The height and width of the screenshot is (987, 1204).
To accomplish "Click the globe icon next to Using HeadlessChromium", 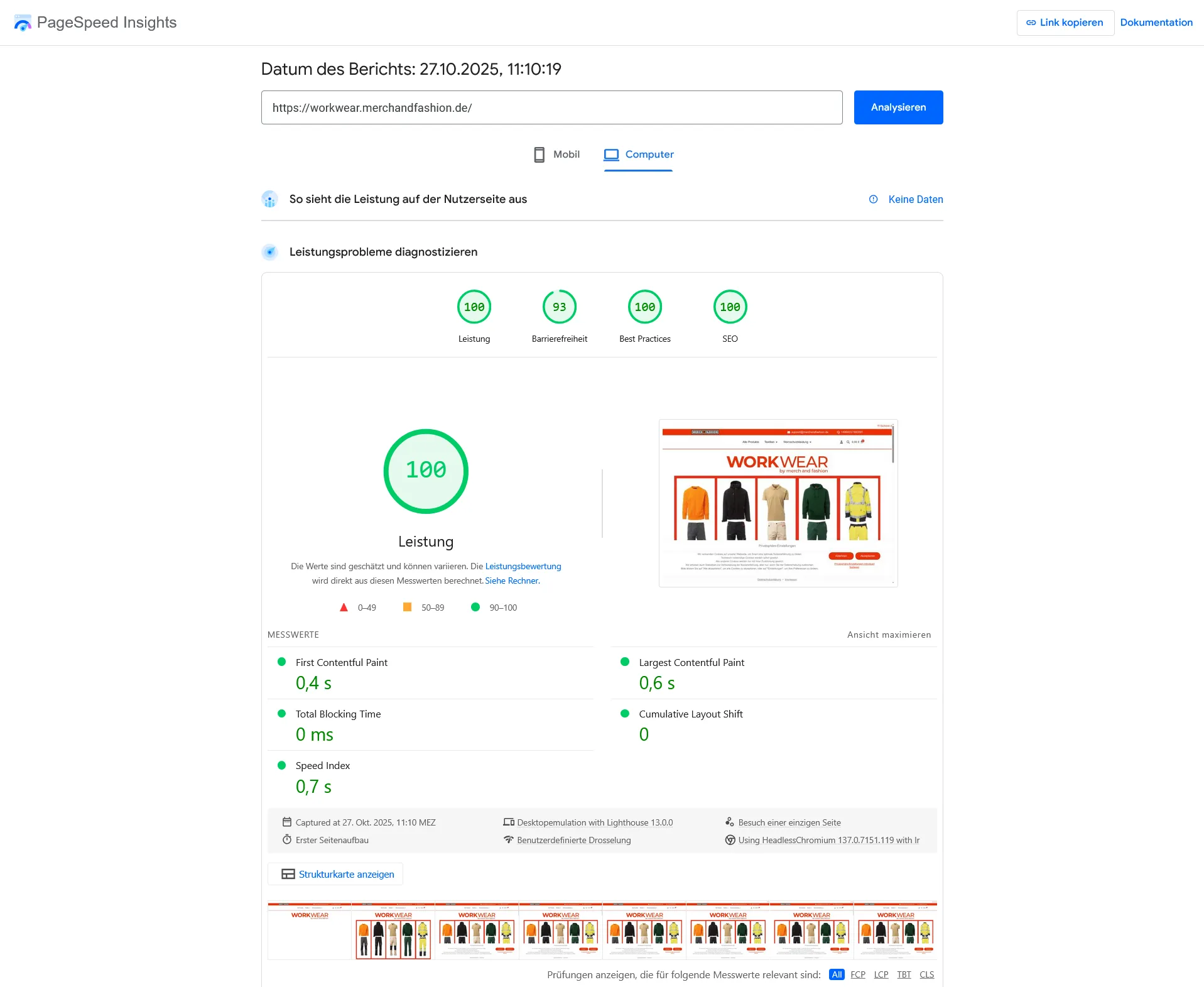I will click(730, 839).
